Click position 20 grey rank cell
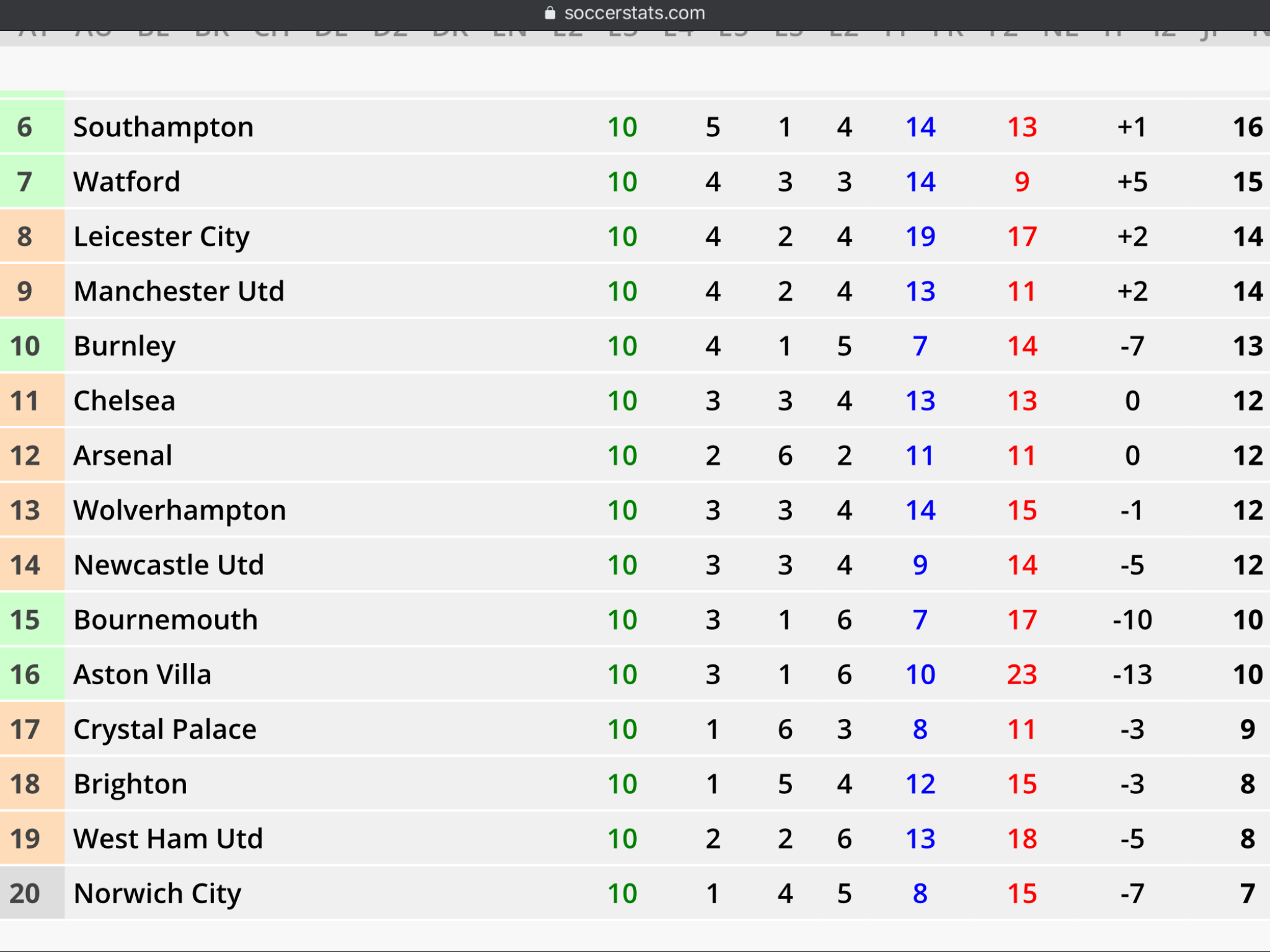The image size is (1270, 952). point(32,893)
